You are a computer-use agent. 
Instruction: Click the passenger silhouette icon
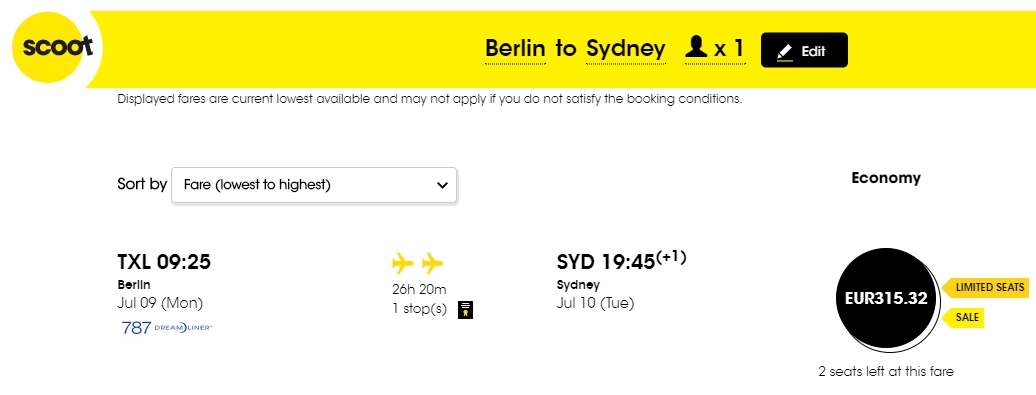(696, 48)
